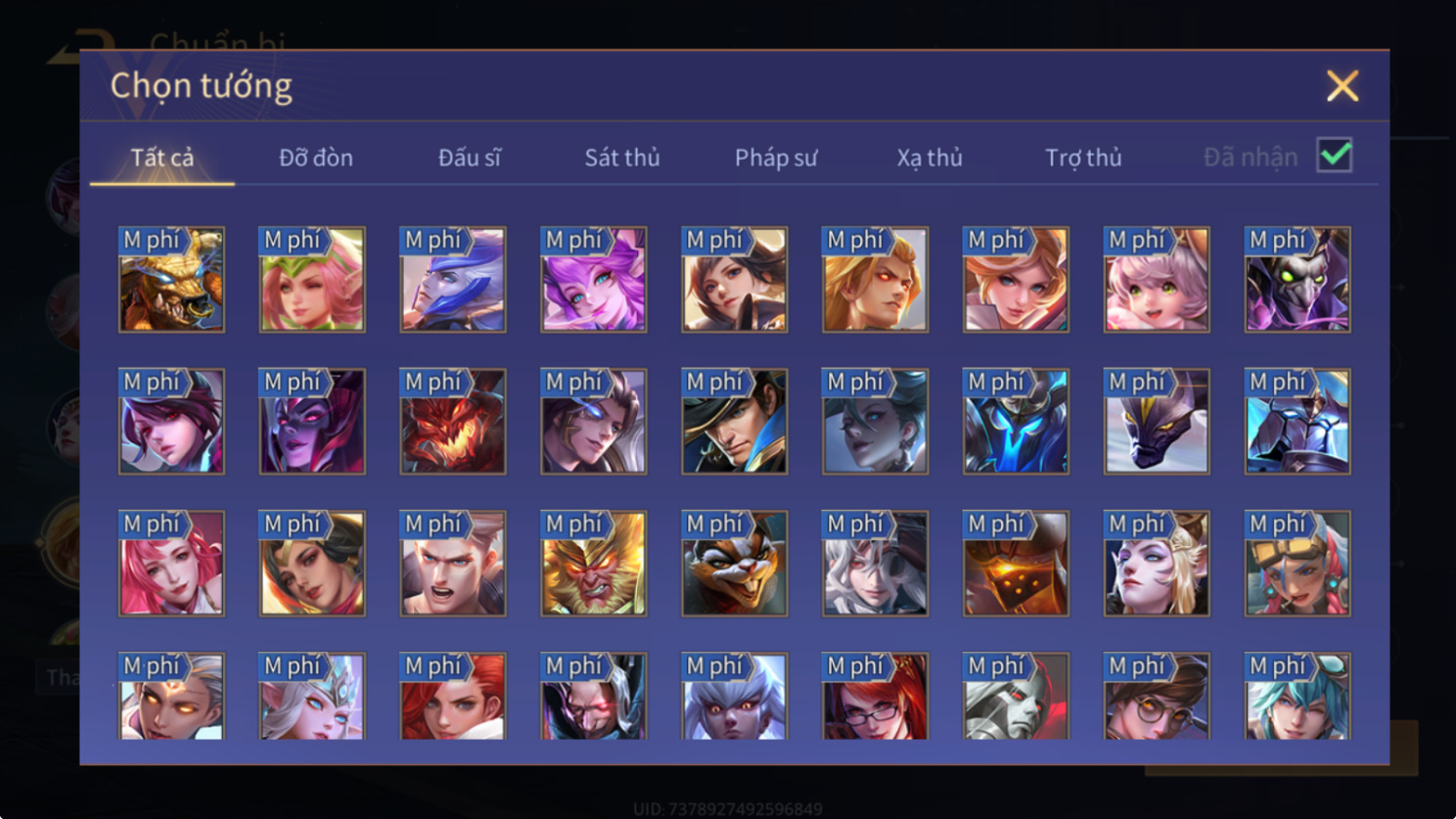Pick the raccoon bandit hero portrait

(735, 564)
